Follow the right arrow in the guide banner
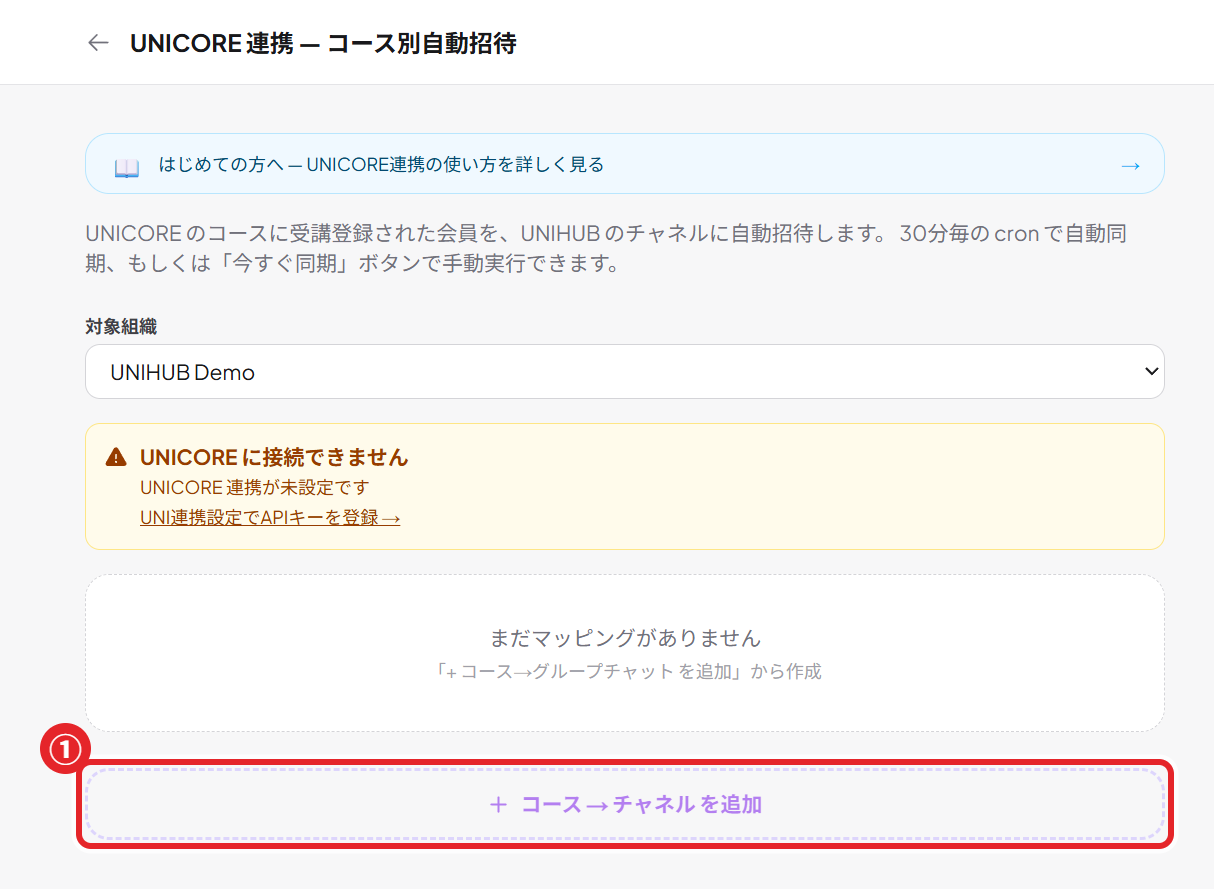 pos(1130,165)
